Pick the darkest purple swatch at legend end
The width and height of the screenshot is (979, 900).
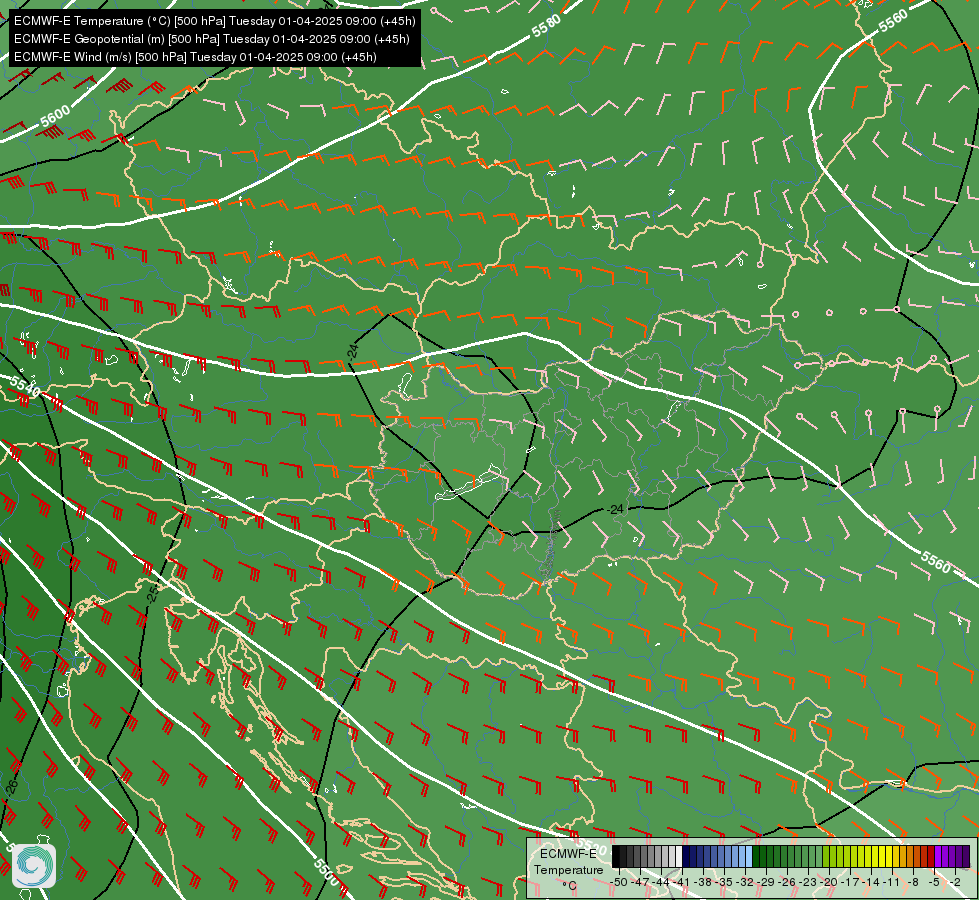pyautogui.click(x=966, y=856)
